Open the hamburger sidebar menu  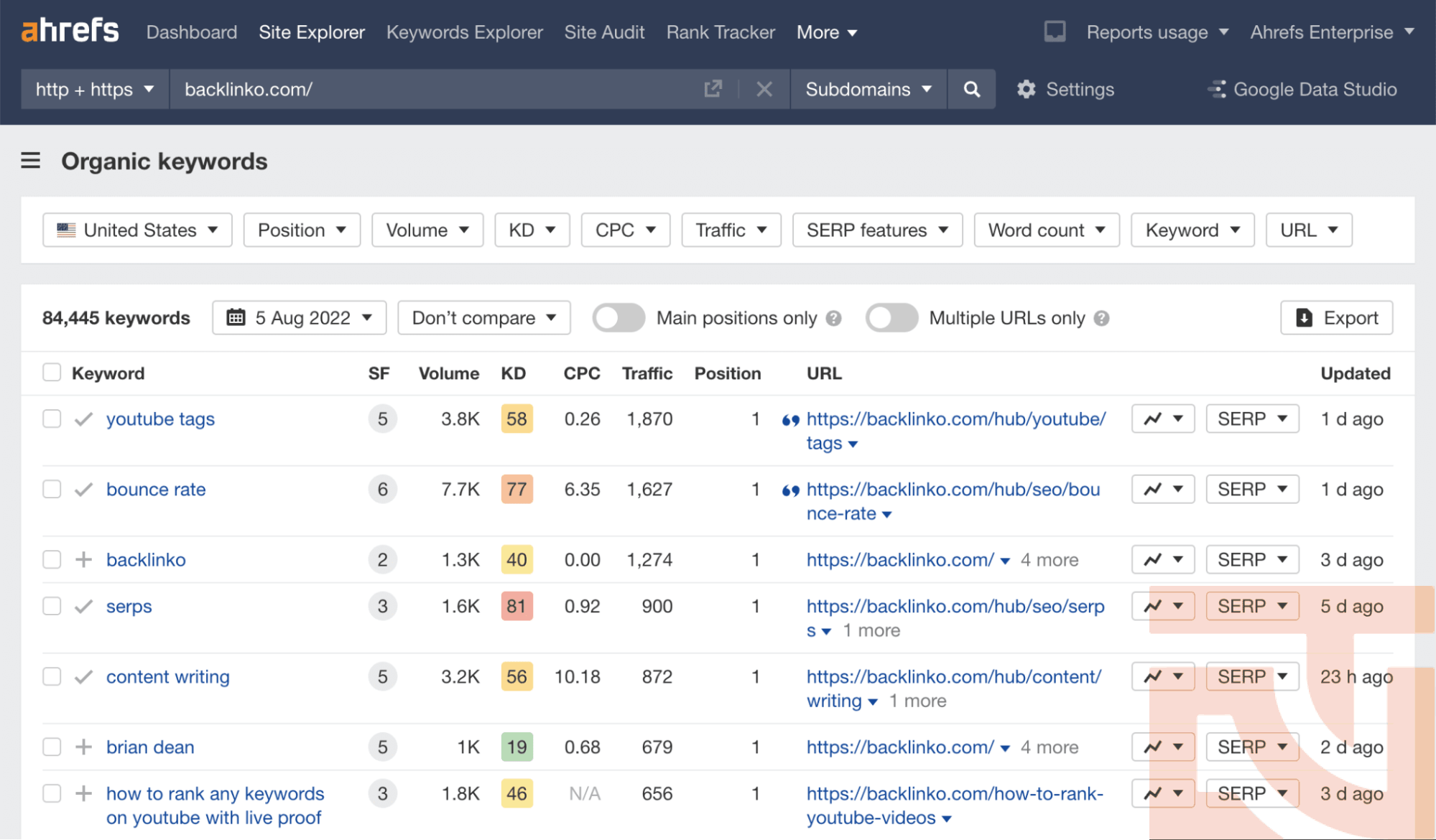point(30,161)
